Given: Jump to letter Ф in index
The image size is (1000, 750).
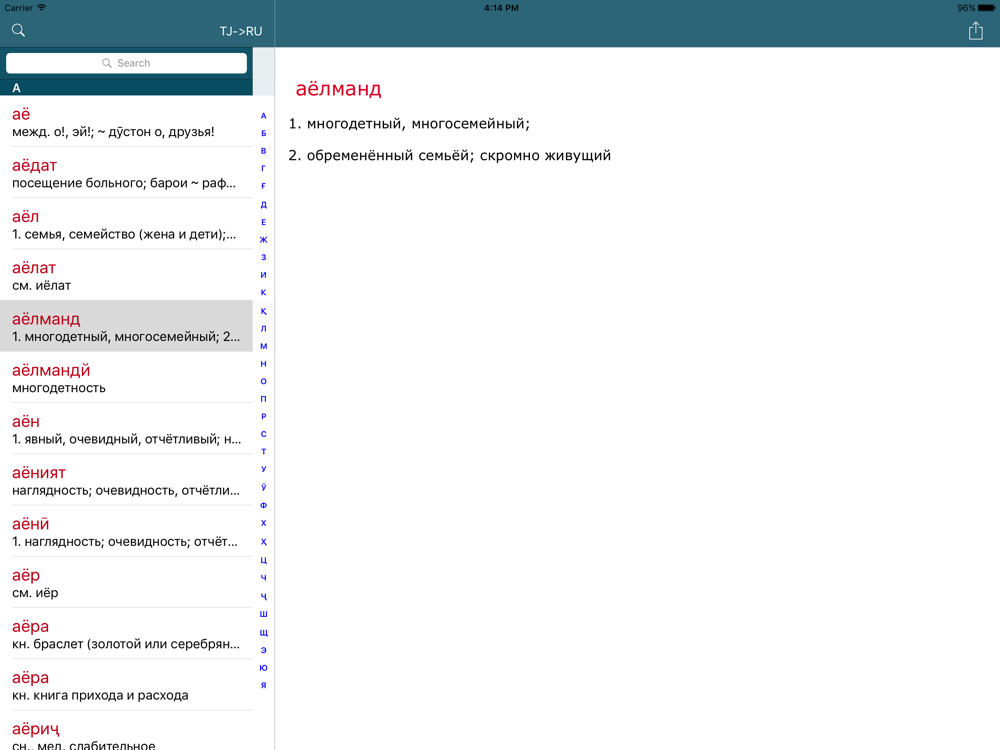Looking at the screenshot, I should (x=263, y=505).
